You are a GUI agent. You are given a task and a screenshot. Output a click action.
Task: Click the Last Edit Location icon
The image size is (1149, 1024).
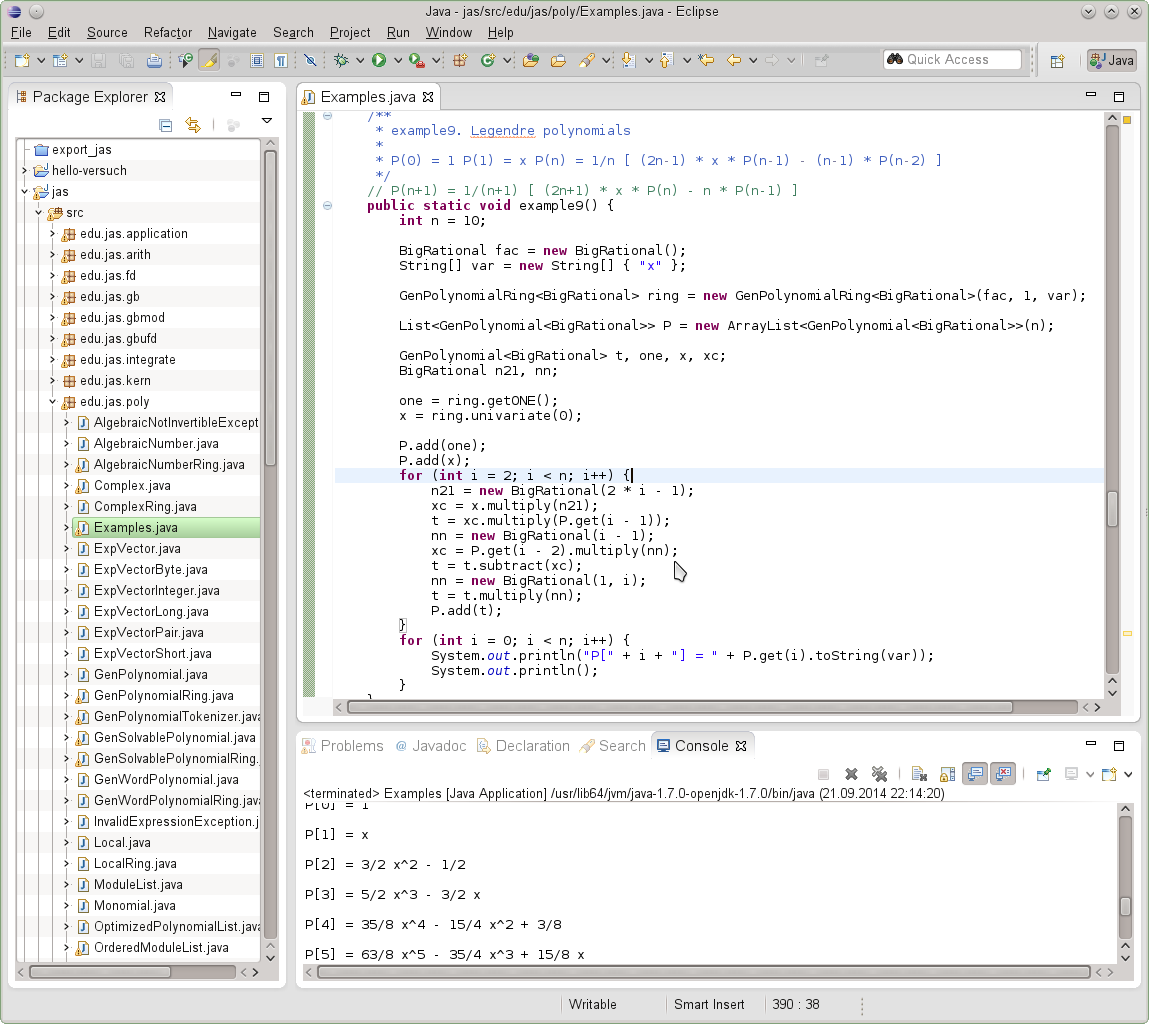pyautogui.click(x=706, y=60)
